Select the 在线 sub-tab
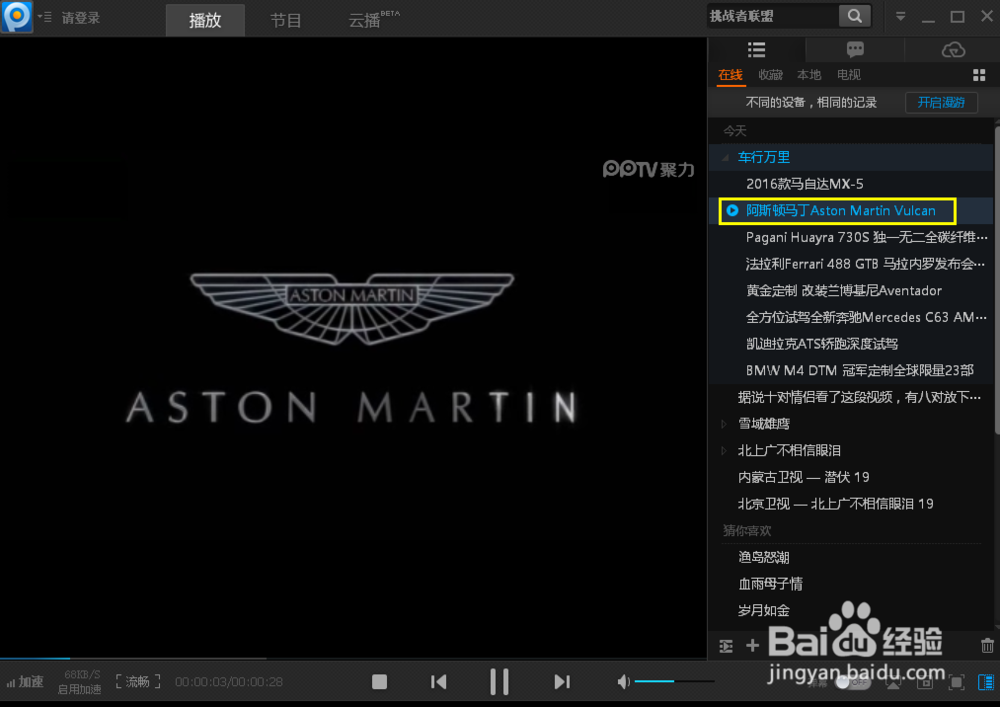 tap(730, 75)
